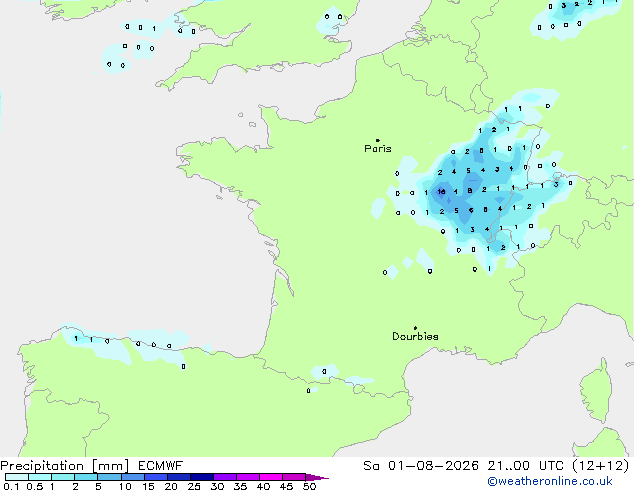Pick the 30–35 mm purple legend swatch
634x490 pixels.
pyautogui.click(x=224, y=477)
